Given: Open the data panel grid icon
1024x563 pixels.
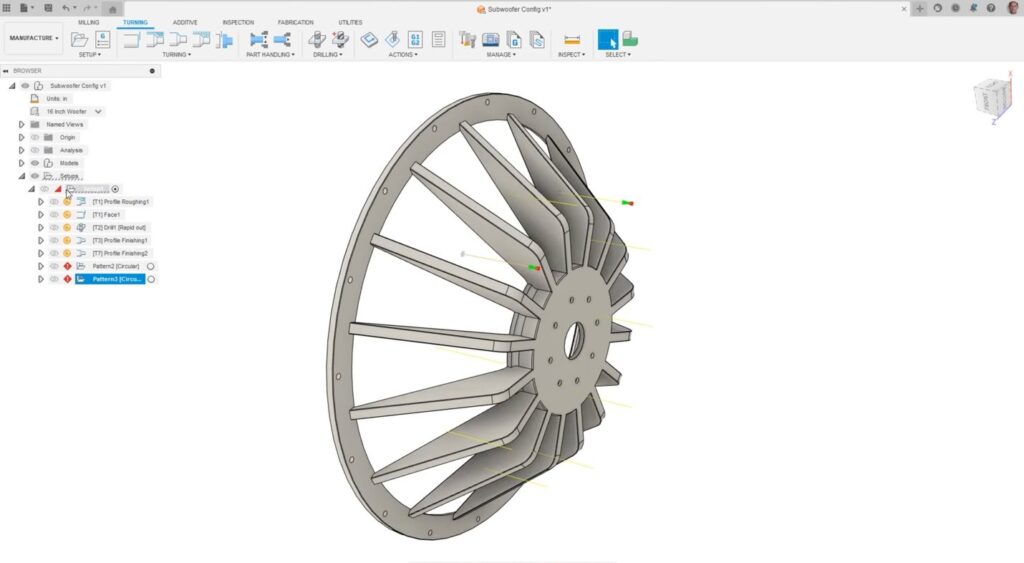Looking at the screenshot, I should [7, 8].
